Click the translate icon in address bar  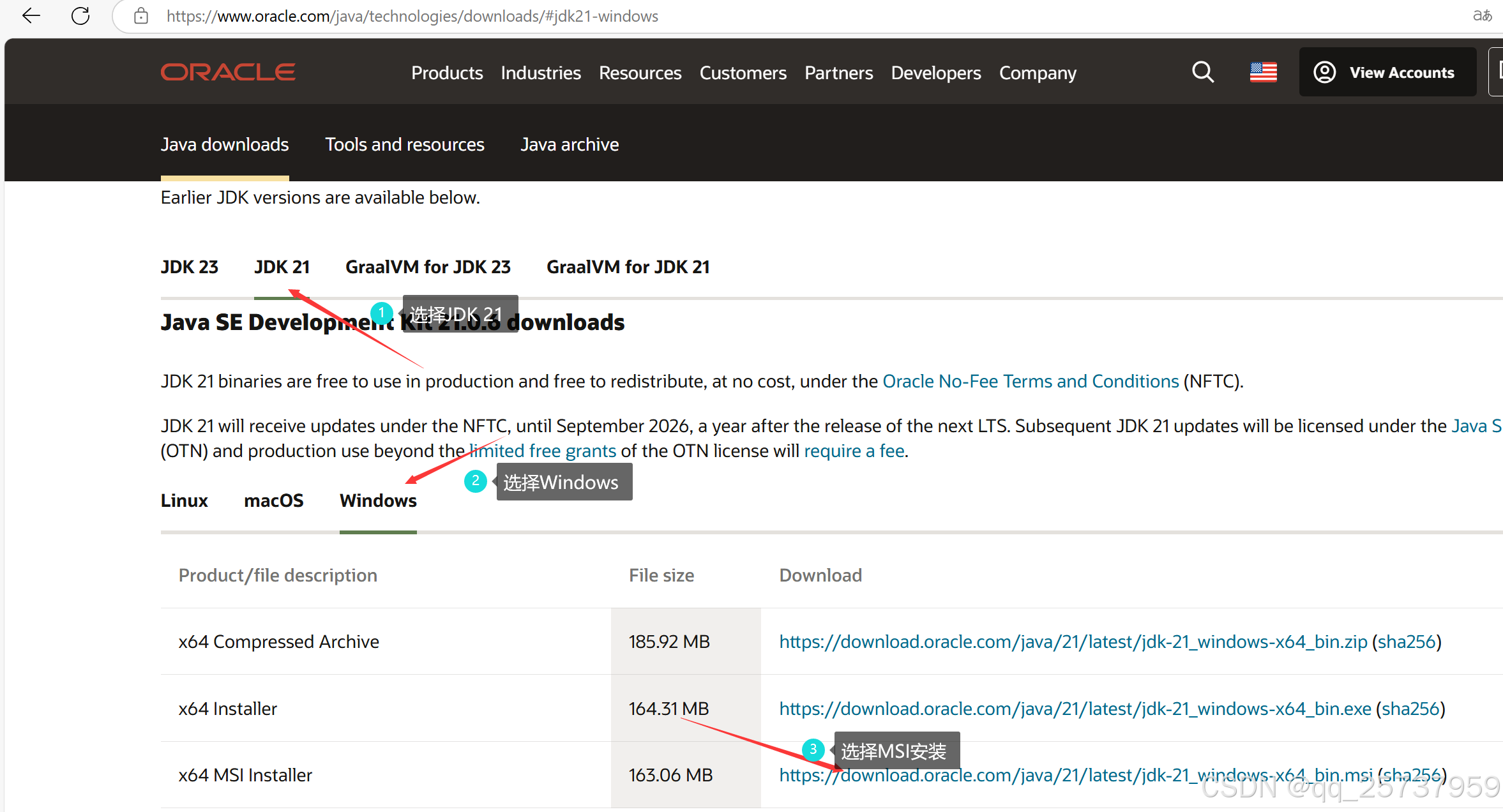[x=1482, y=16]
